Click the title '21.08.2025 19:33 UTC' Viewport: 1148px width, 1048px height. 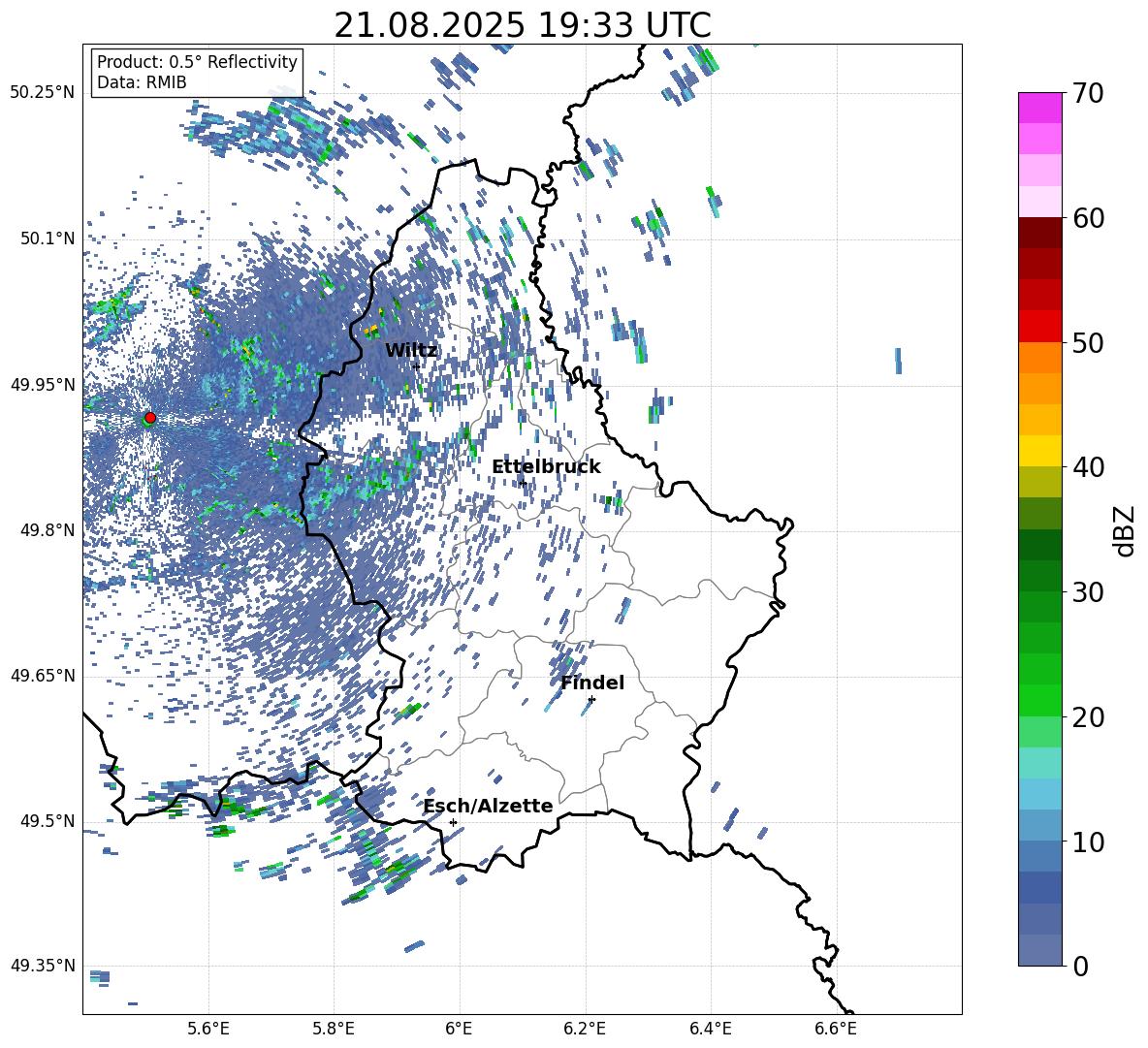(523, 25)
